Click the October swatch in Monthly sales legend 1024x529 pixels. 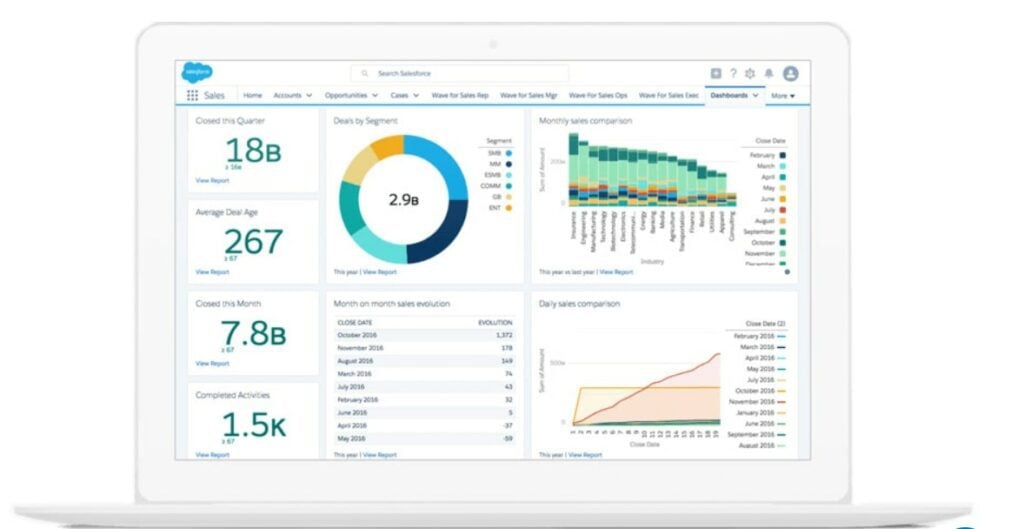tap(783, 242)
